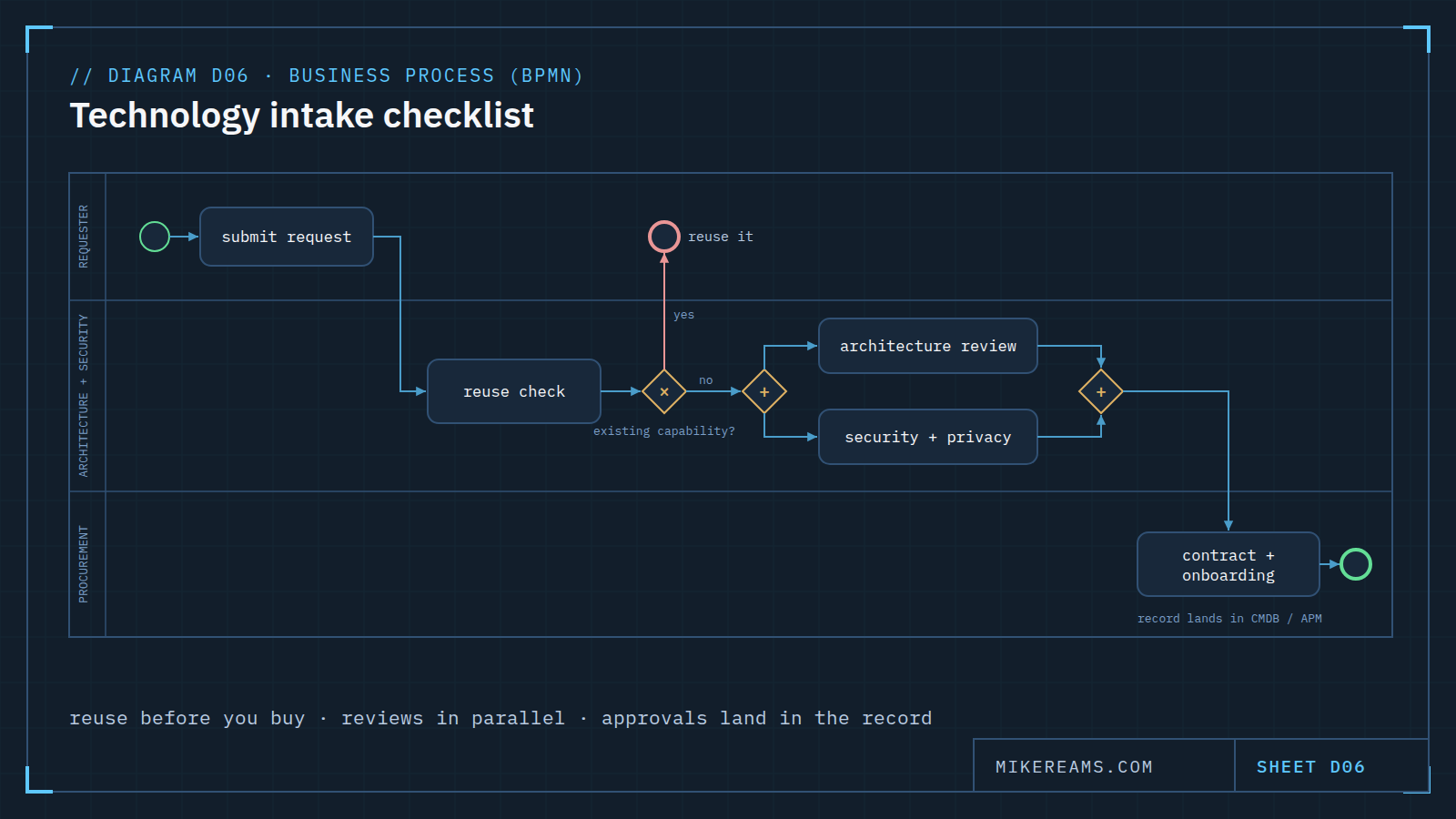Click the 'no' flow label
This screenshot has width=1456, height=819.
click(x=706, y=380)
